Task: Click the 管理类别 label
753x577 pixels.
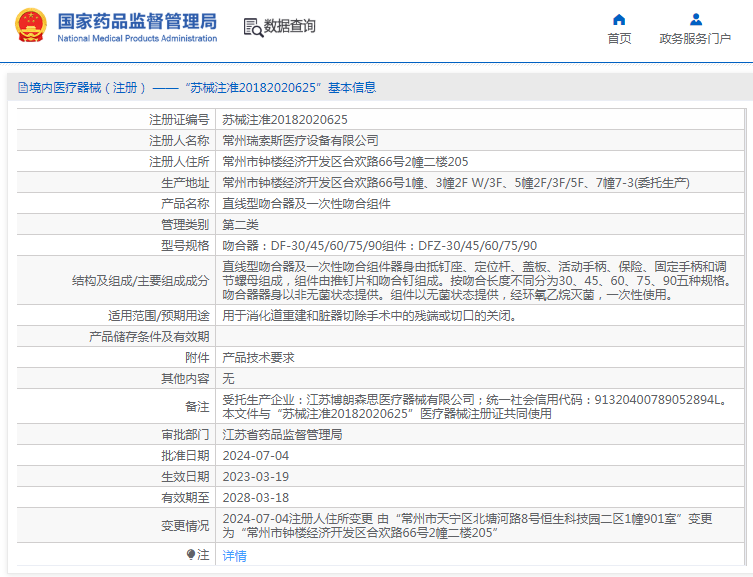Action: pyautogui.click(x=185, y=225)
